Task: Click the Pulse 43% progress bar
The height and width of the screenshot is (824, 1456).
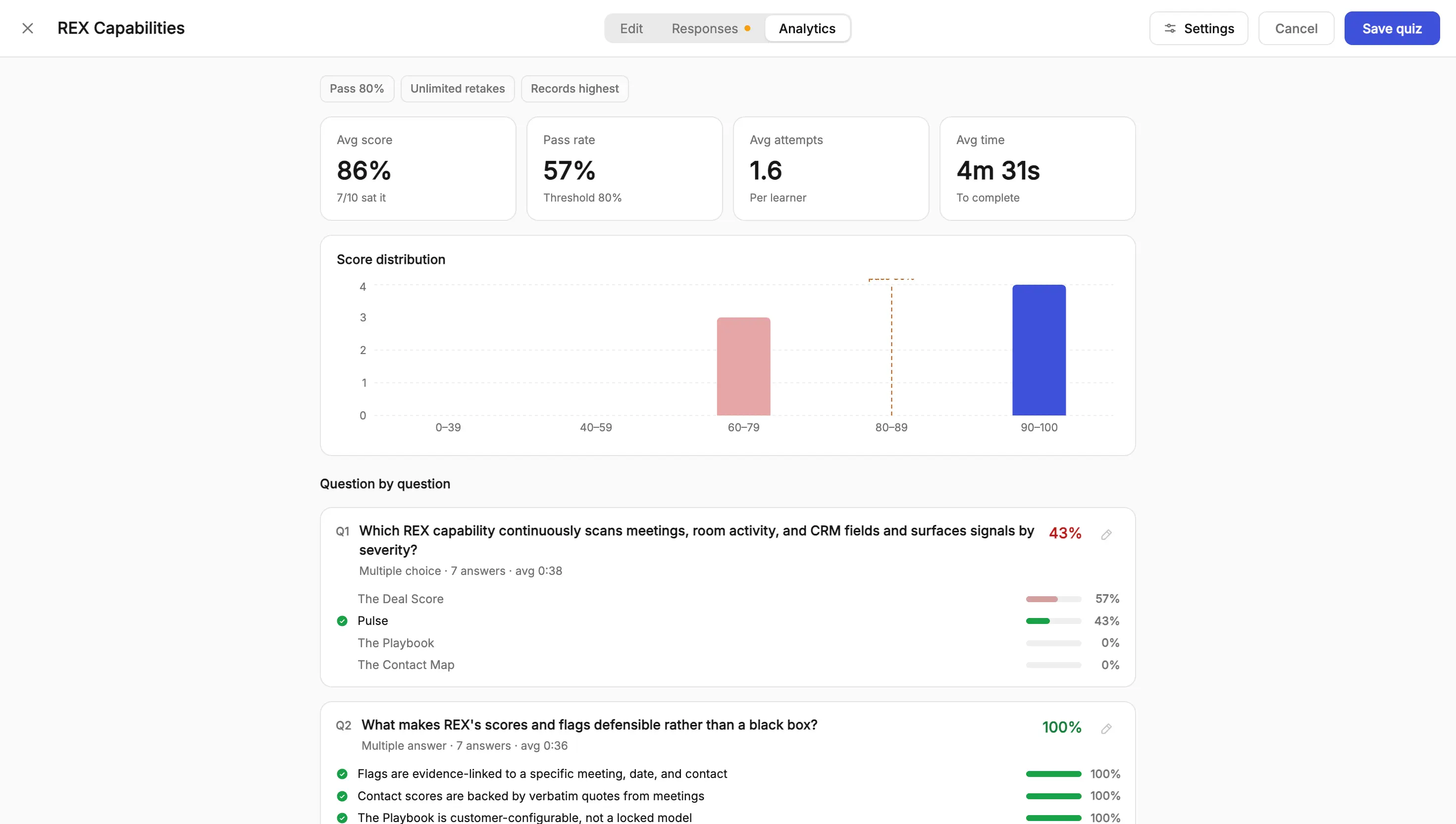Action: 1054,621
